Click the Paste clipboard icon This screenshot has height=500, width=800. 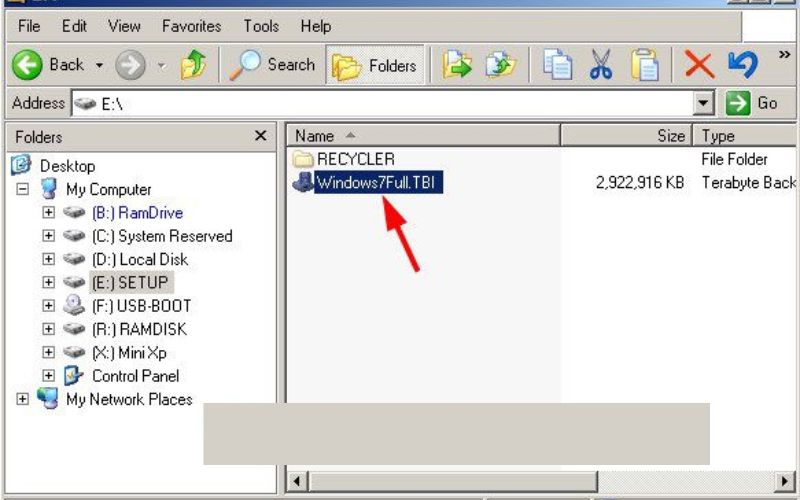tap(645, 65)
